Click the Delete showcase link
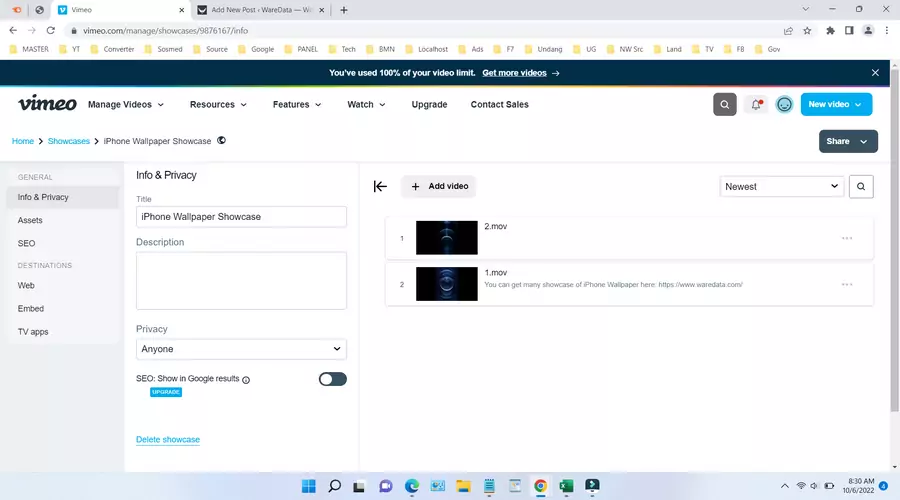This screenshot has width=900, height=500. pyautogui.click(x=168, y=440)
